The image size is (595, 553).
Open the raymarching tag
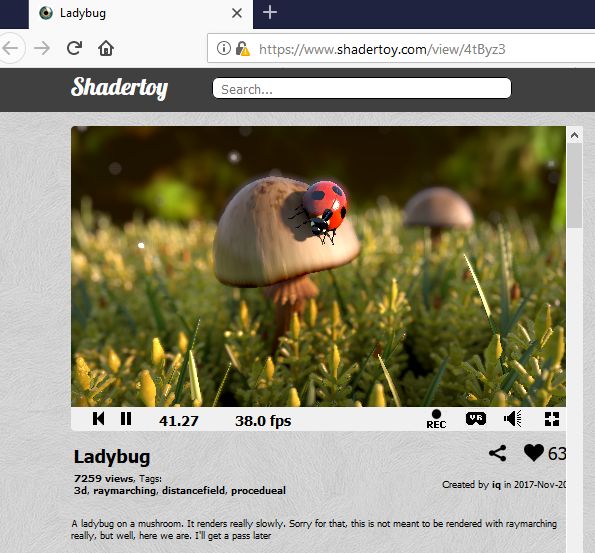click(x=124, y=491)
